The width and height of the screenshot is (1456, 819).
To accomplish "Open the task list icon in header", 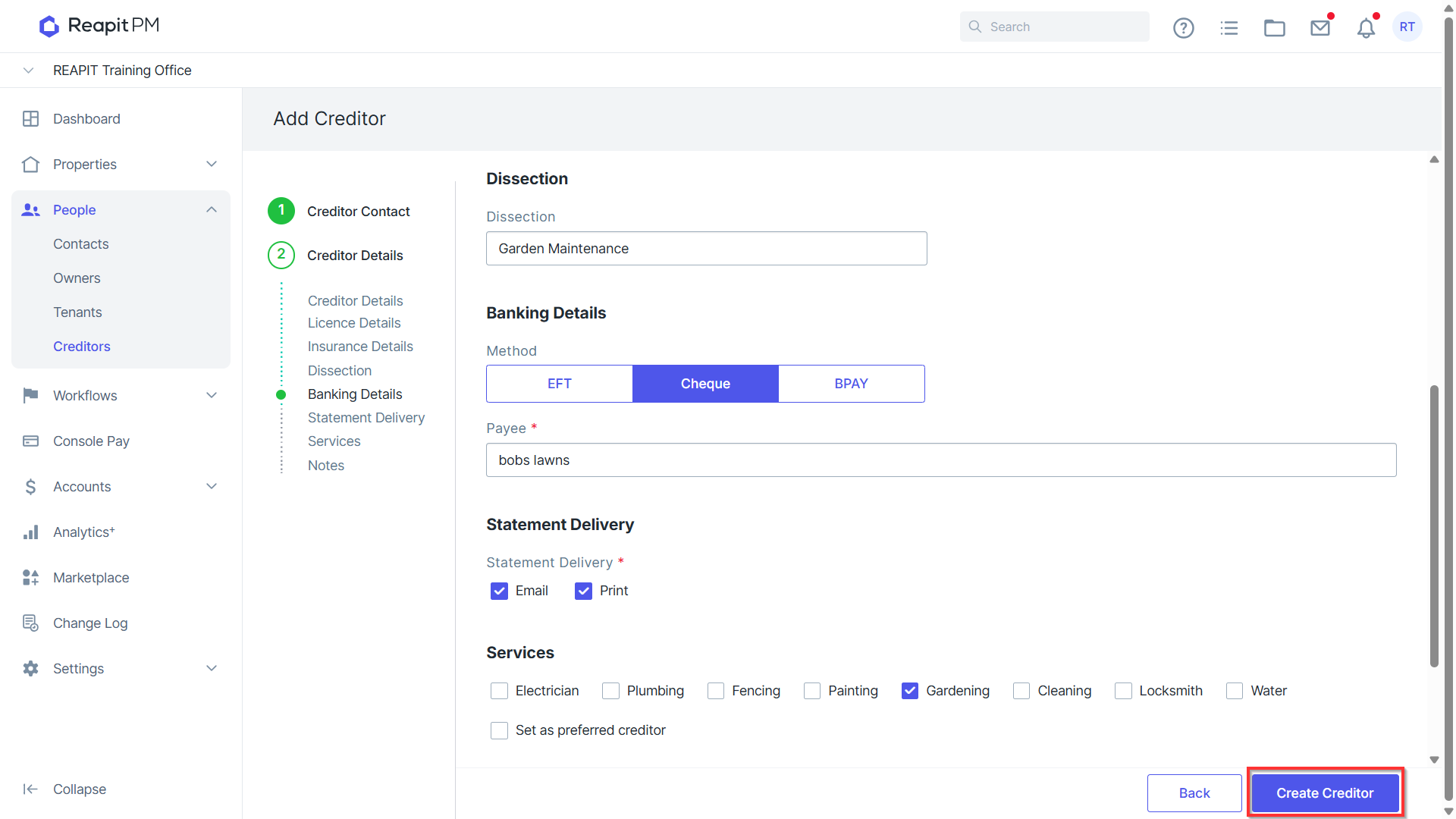I will click(x=1228, y=28).
